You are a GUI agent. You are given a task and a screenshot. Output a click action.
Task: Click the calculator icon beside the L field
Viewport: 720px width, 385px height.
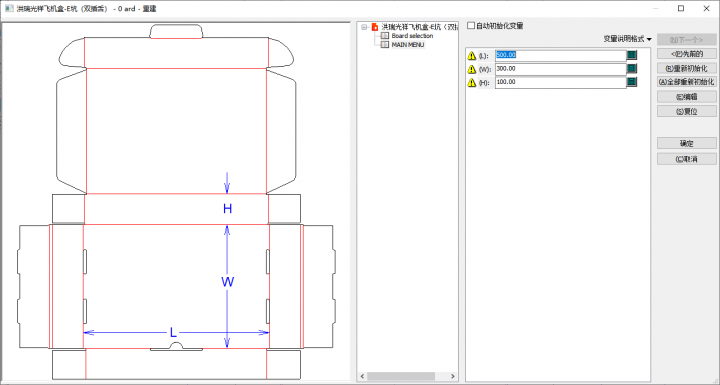tap(632, 55)
